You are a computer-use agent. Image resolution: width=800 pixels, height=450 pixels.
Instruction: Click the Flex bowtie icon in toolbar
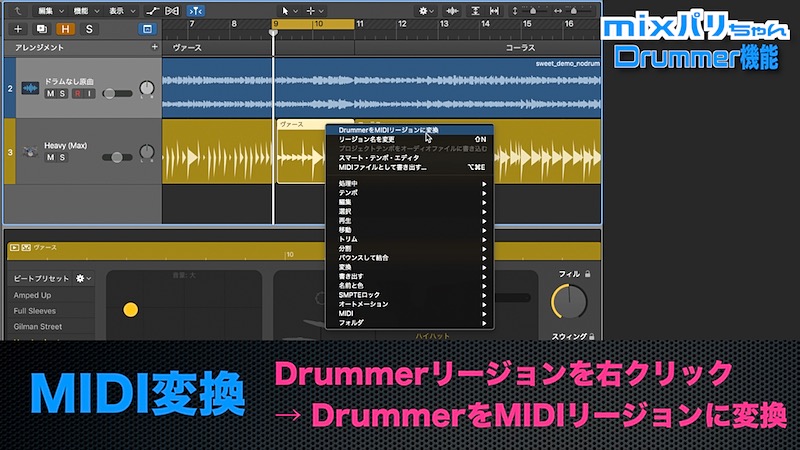[172, 11]
